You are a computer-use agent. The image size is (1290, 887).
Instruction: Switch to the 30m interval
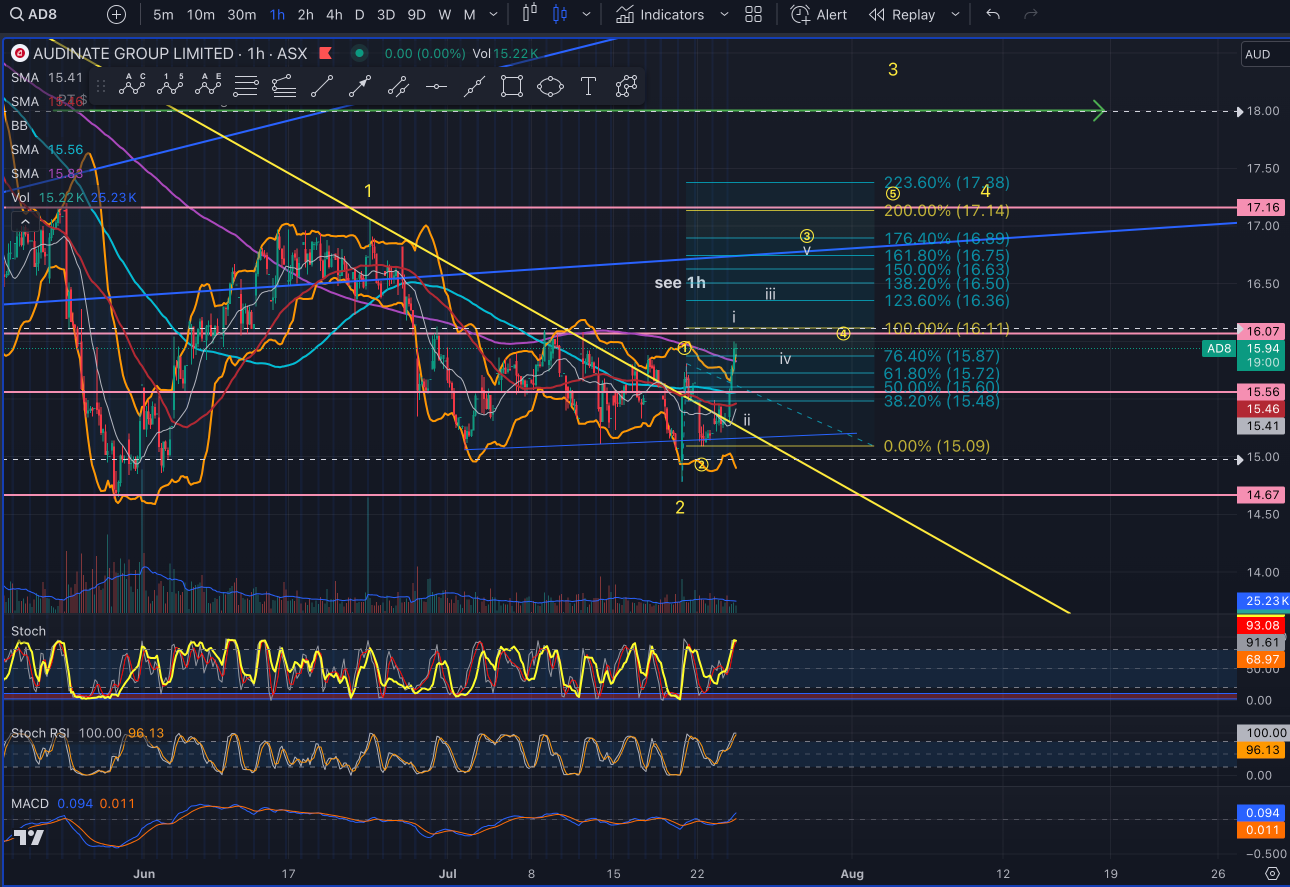pos(241,15)
